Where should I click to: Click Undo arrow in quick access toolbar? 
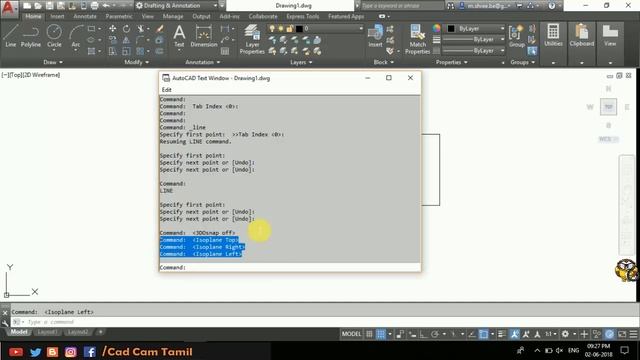coord(106,6)
